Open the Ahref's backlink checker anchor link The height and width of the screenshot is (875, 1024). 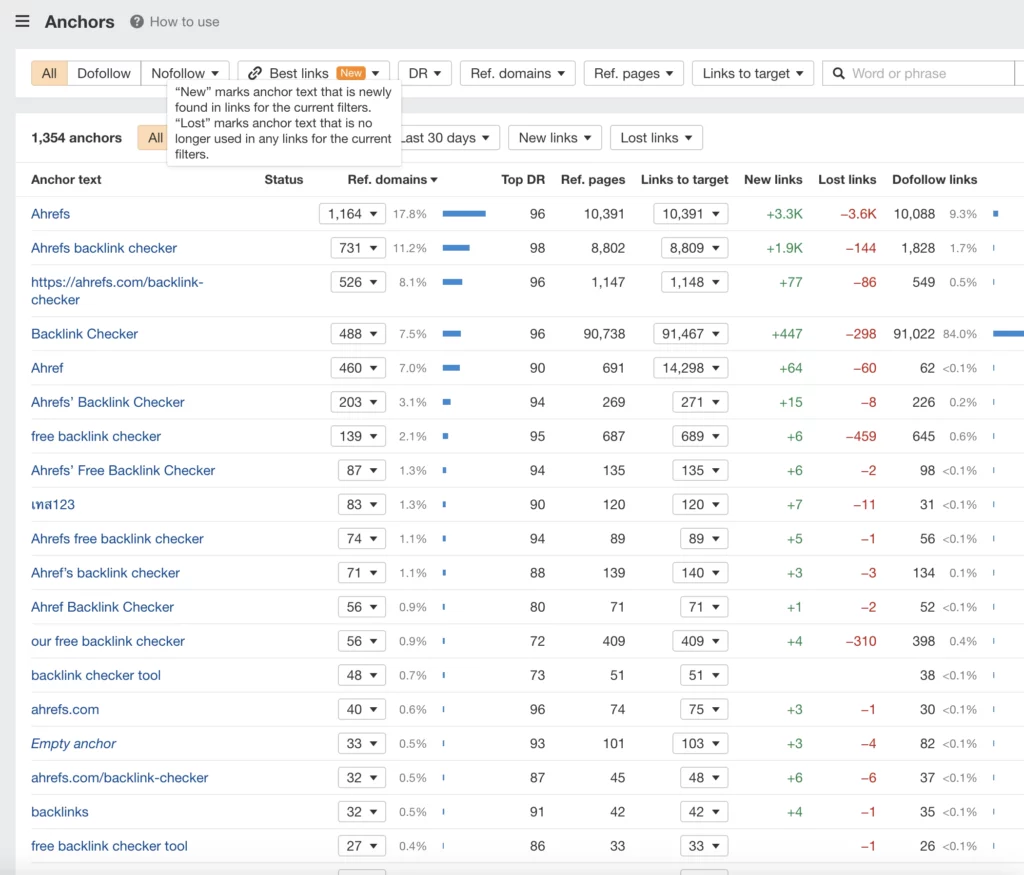click(x=105, y=573)
